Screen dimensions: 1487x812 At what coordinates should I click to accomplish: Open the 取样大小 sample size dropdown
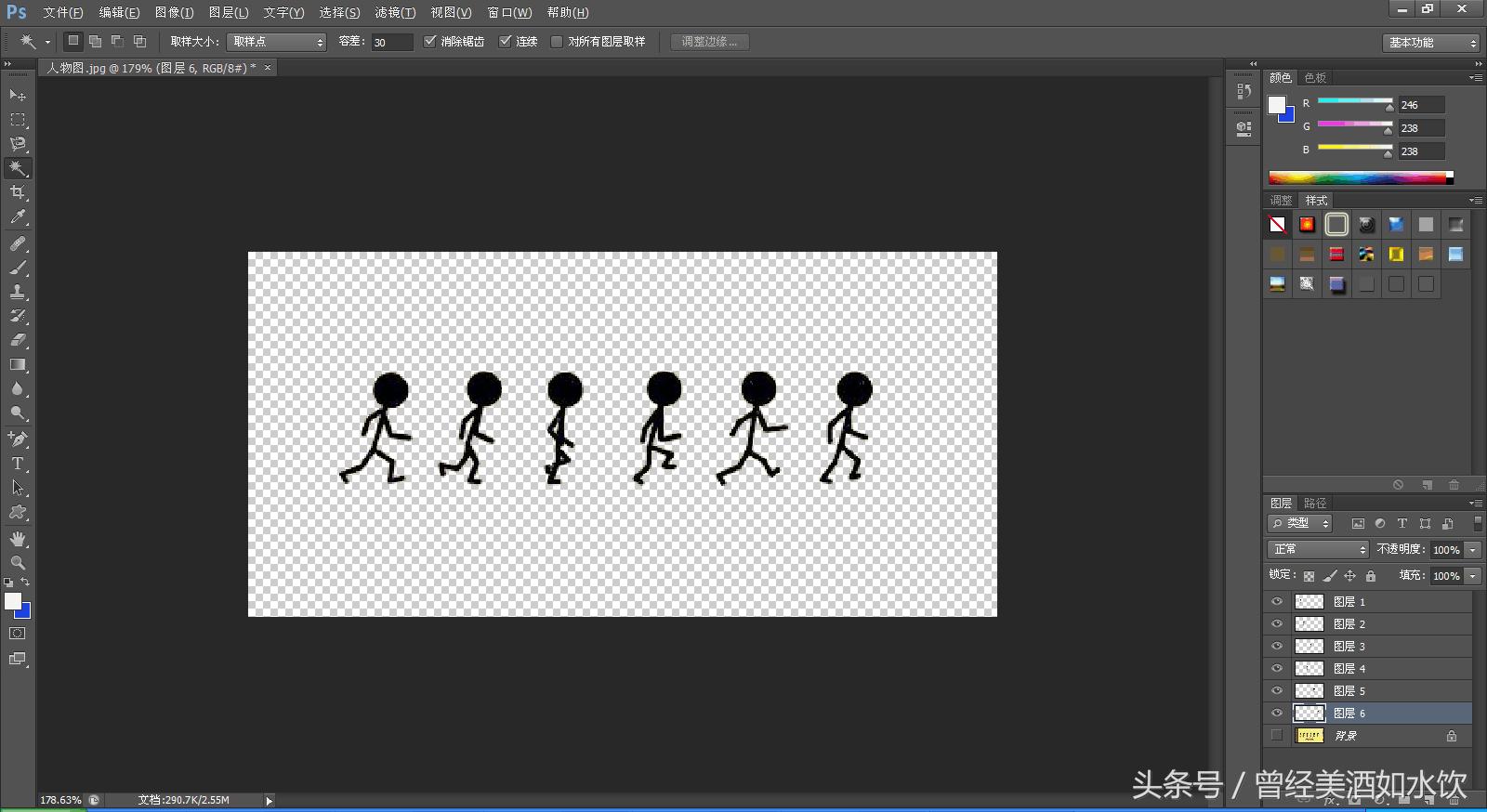pos(277,42)
